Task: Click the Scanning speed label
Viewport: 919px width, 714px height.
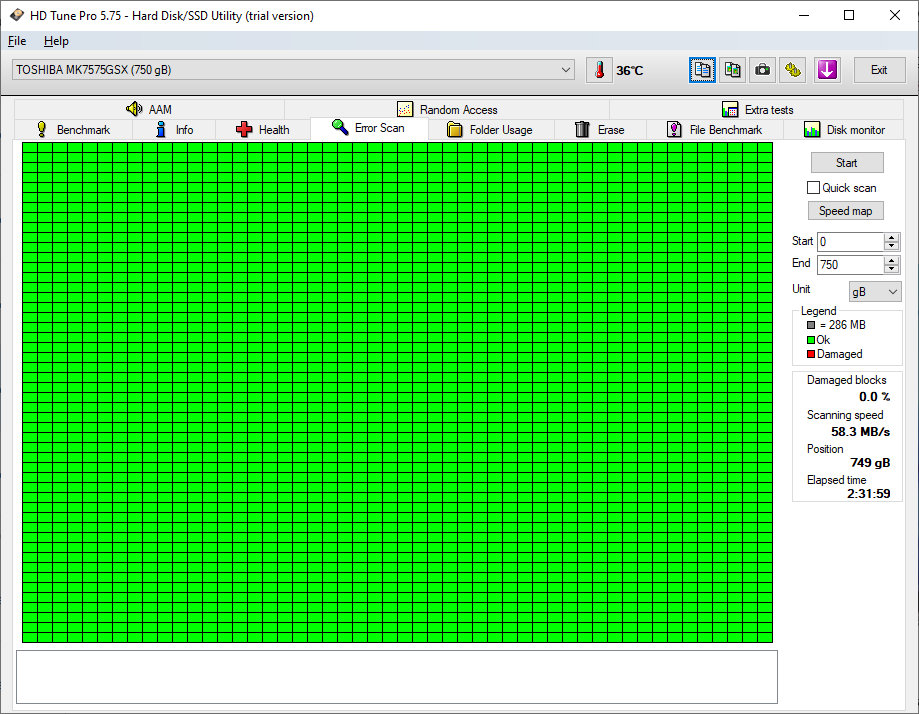Action: tap(845, 415)
